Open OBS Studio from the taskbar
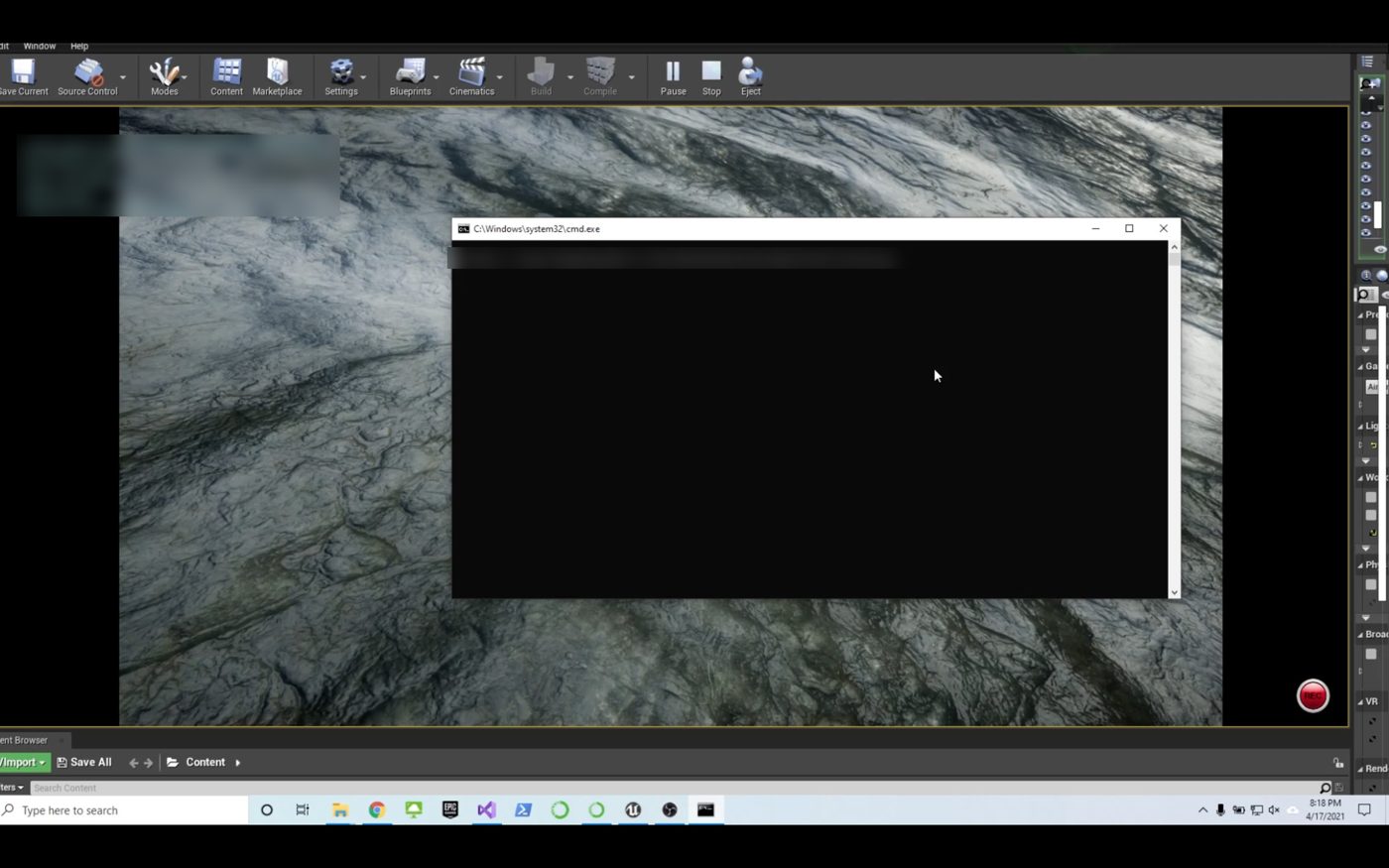 670,810
